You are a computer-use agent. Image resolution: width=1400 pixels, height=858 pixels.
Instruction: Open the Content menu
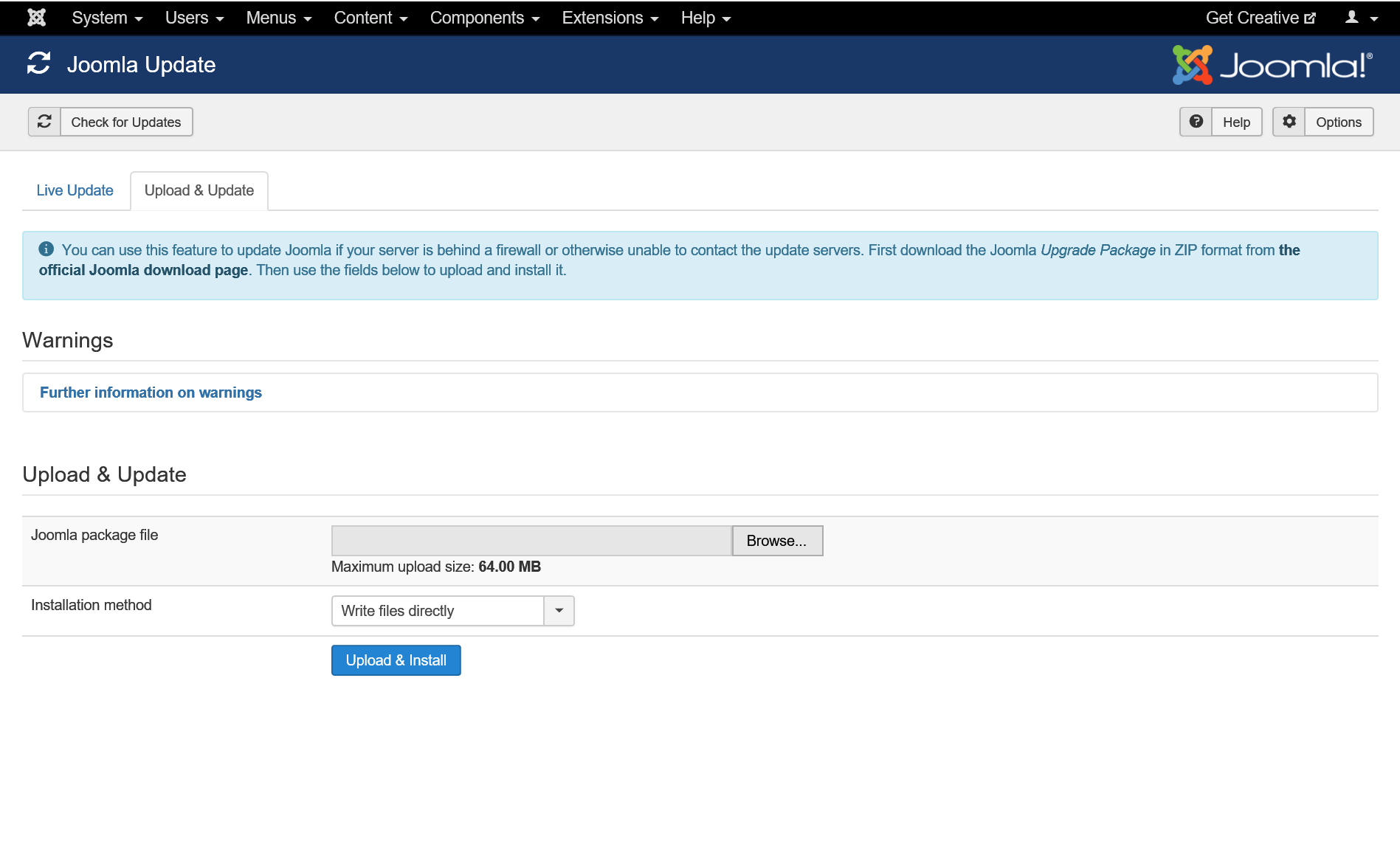[370, 18]
